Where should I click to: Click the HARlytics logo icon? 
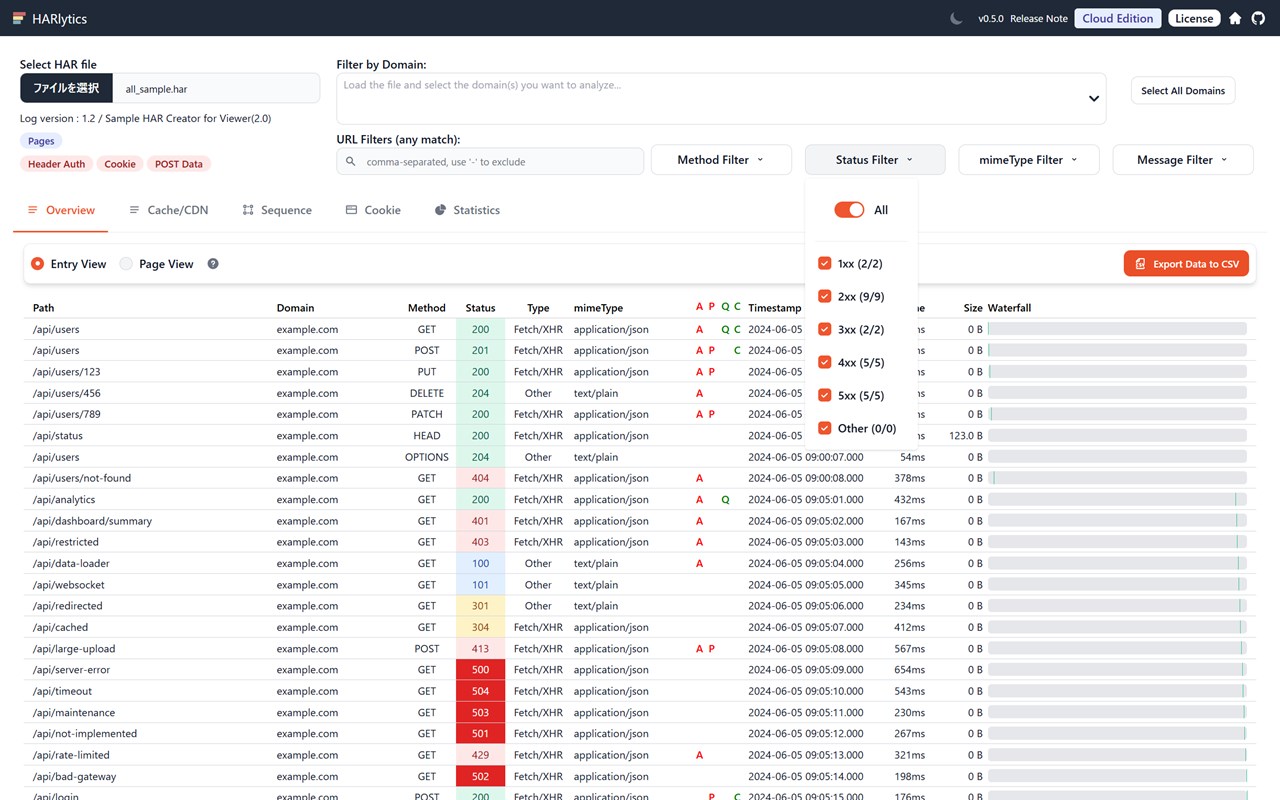(x=18, y=18)
